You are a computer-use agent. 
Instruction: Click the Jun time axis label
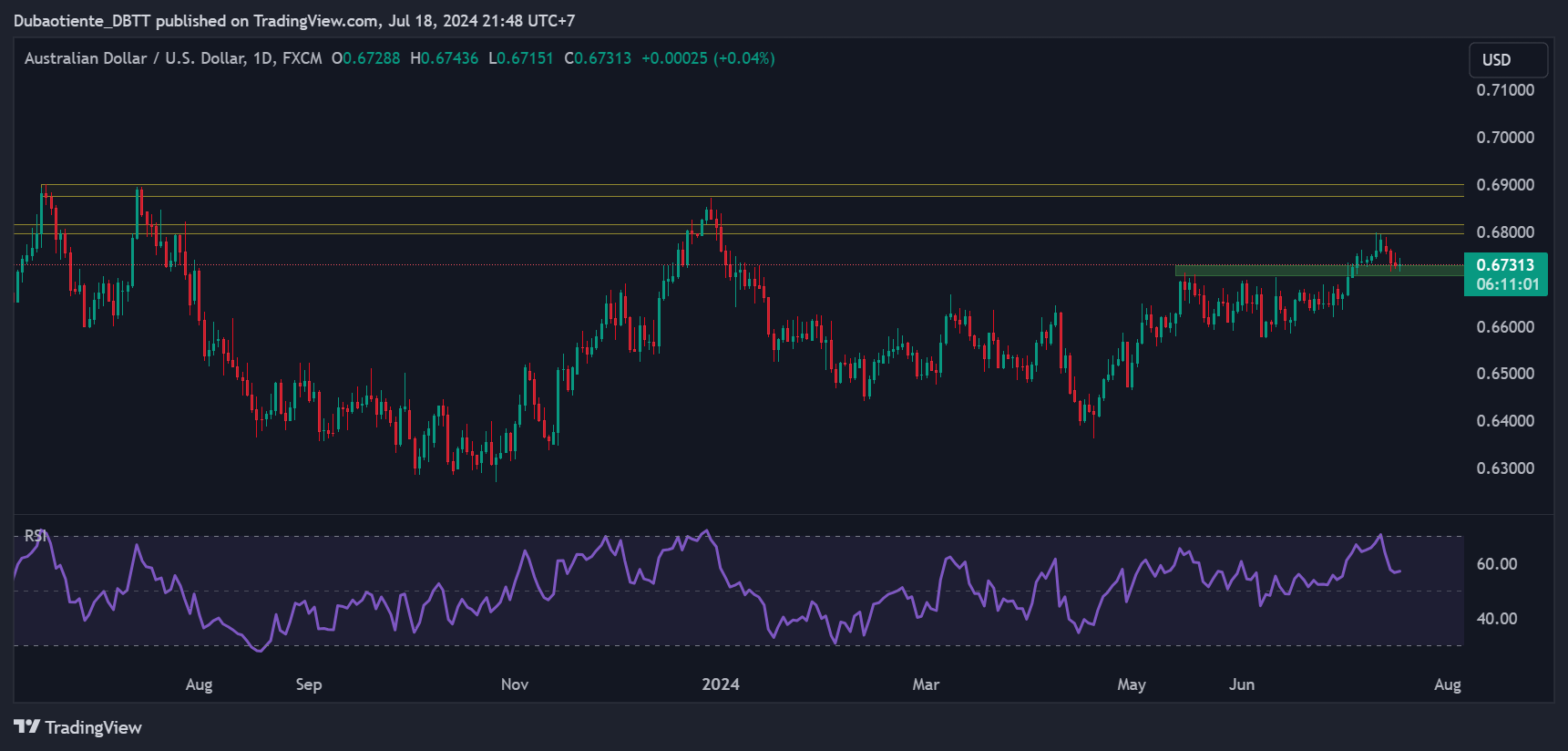point(1242,684)
